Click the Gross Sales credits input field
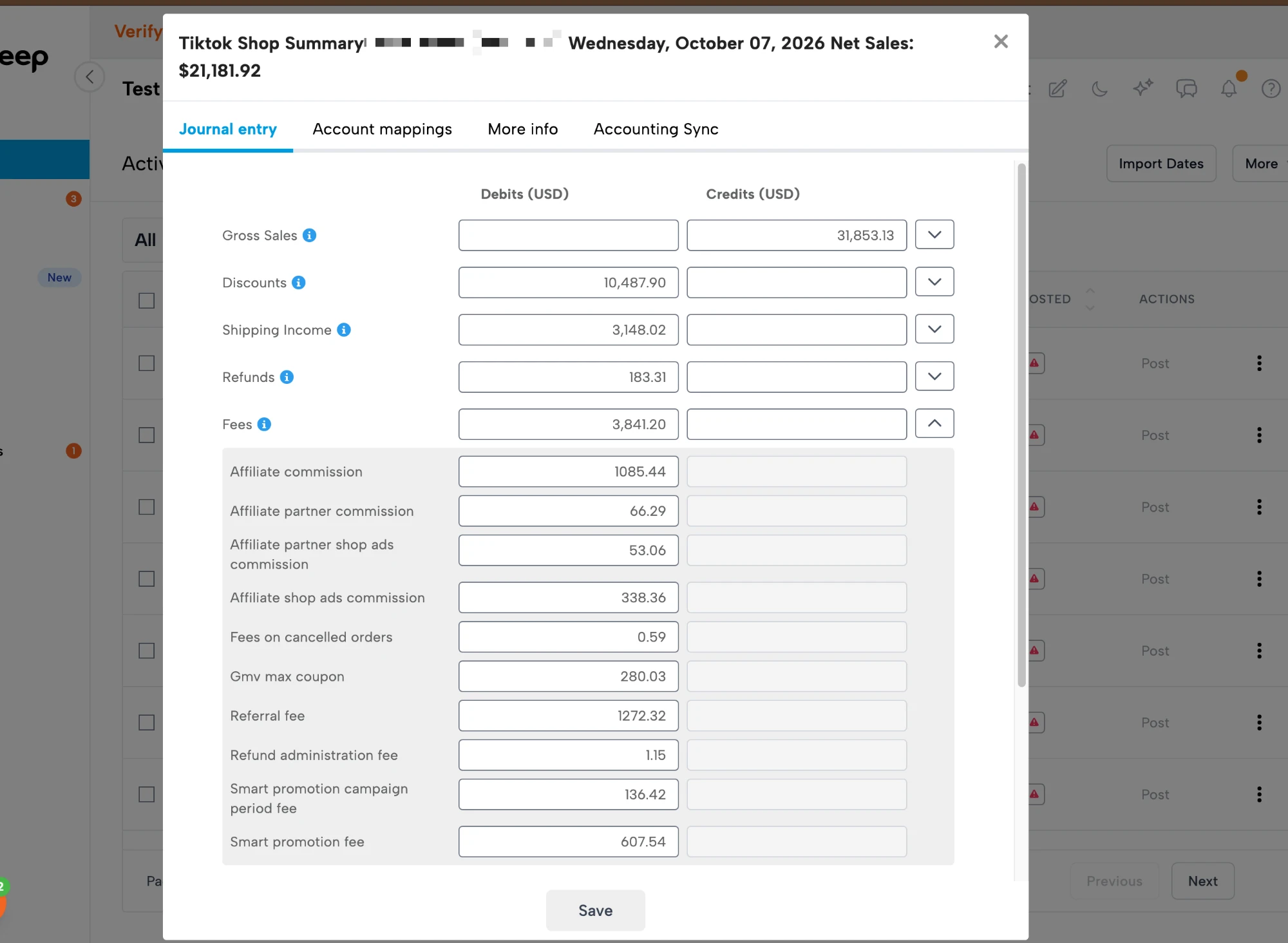Screen dimensions: 1288x943 pos(797,235)
